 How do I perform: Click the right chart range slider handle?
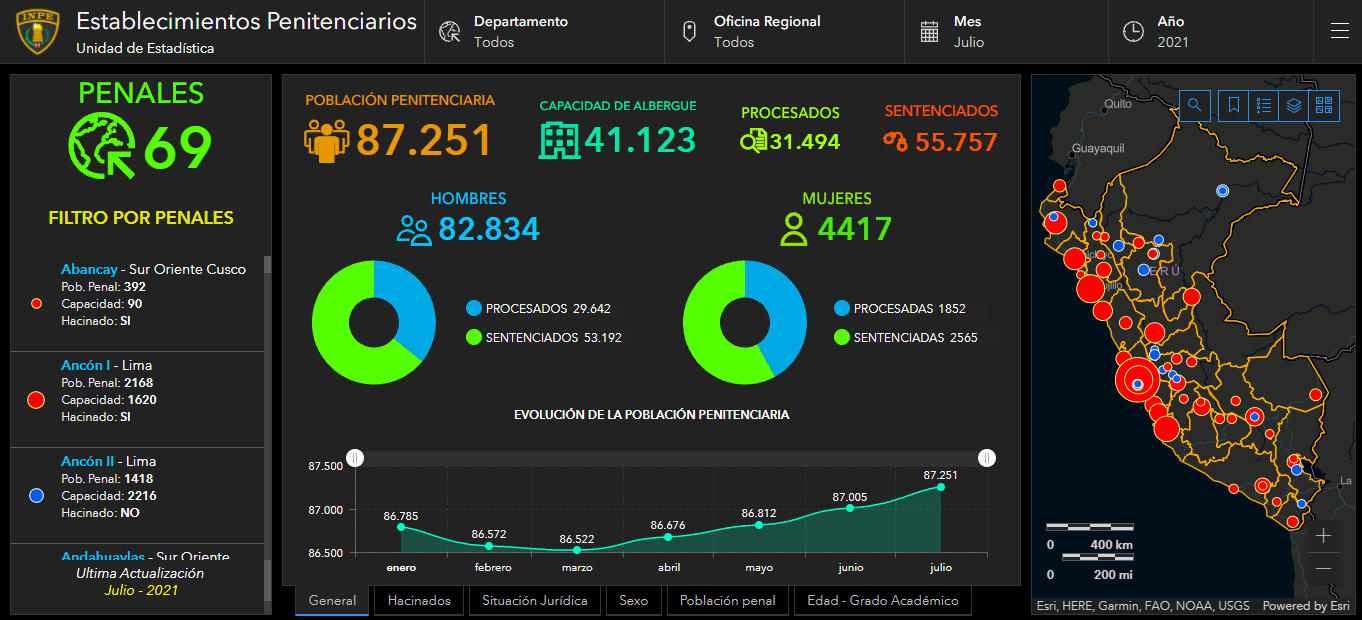coord(988,458)
